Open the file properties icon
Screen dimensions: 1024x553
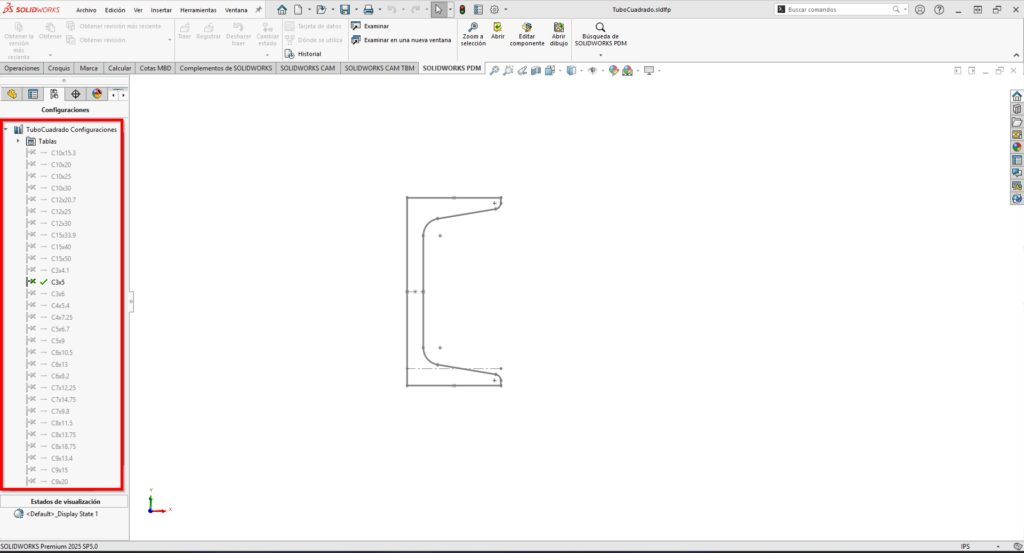coord(478,10)
